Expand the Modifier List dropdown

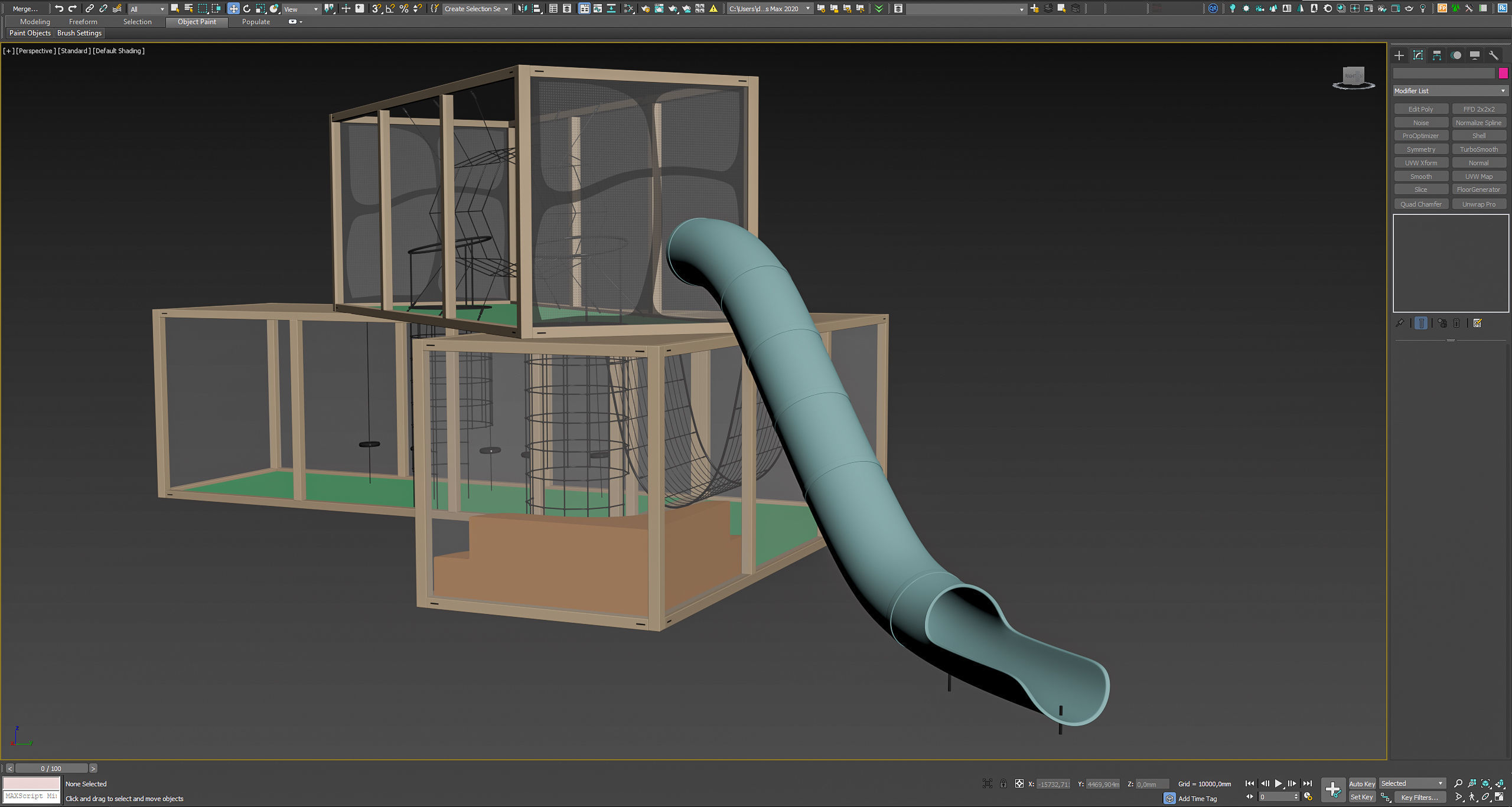(1450, 91)
